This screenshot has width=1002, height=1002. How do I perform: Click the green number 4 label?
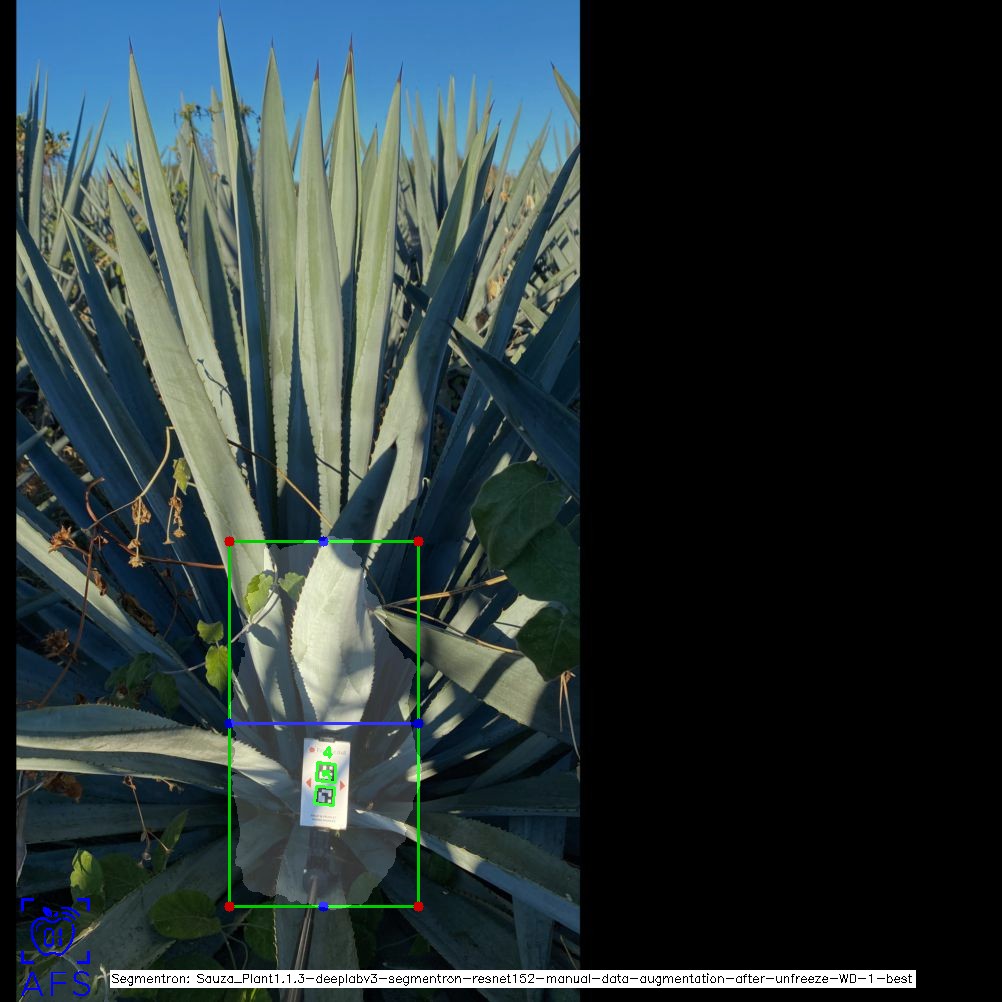(327, 752)
